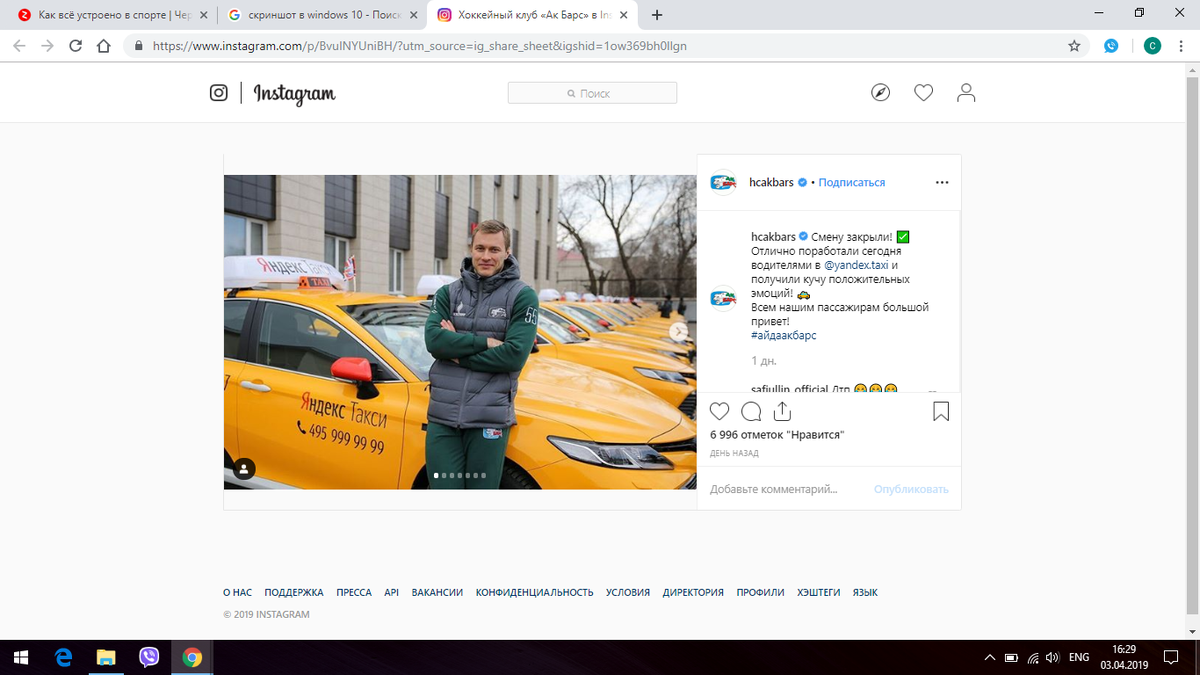Open the О НАС footer link
Screen dimensions: 1200x675
237,592
